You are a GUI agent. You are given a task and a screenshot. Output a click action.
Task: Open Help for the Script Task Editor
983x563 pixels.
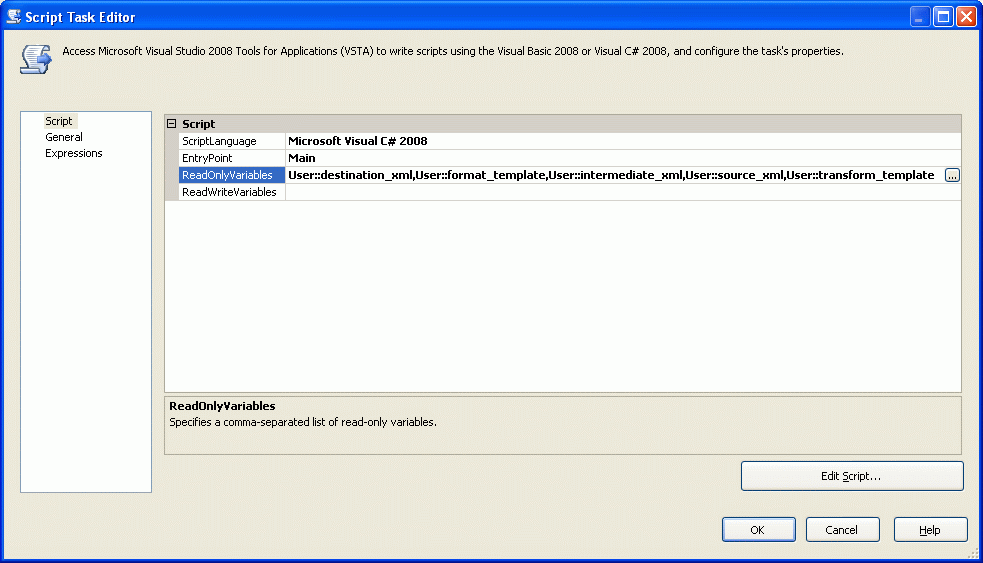click(930, 530)
